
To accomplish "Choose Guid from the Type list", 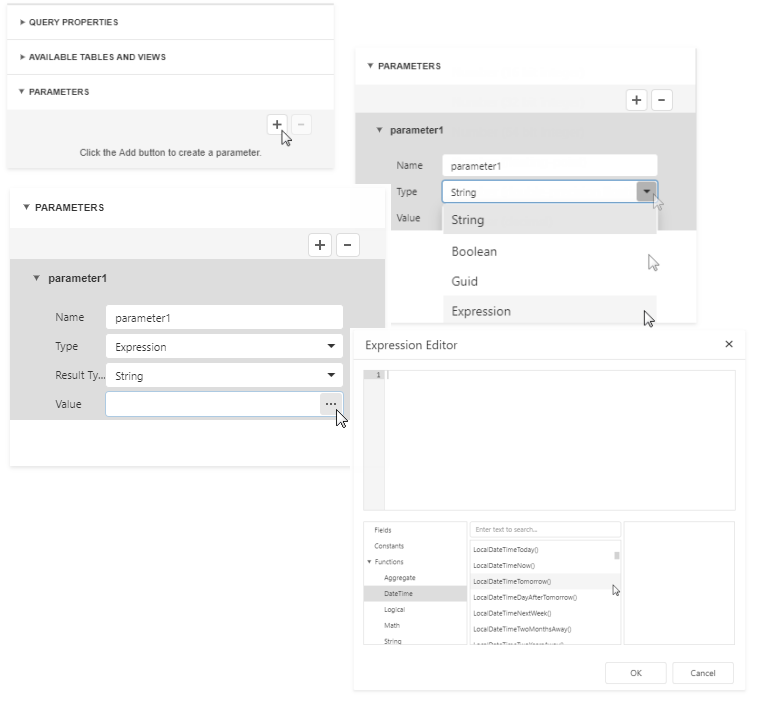I will [465, 282].
